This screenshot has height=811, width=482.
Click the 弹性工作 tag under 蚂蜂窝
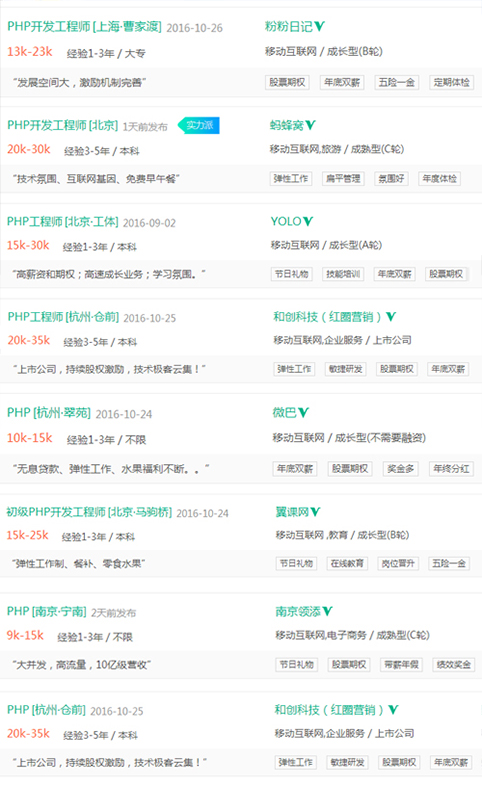click(291, 178)
